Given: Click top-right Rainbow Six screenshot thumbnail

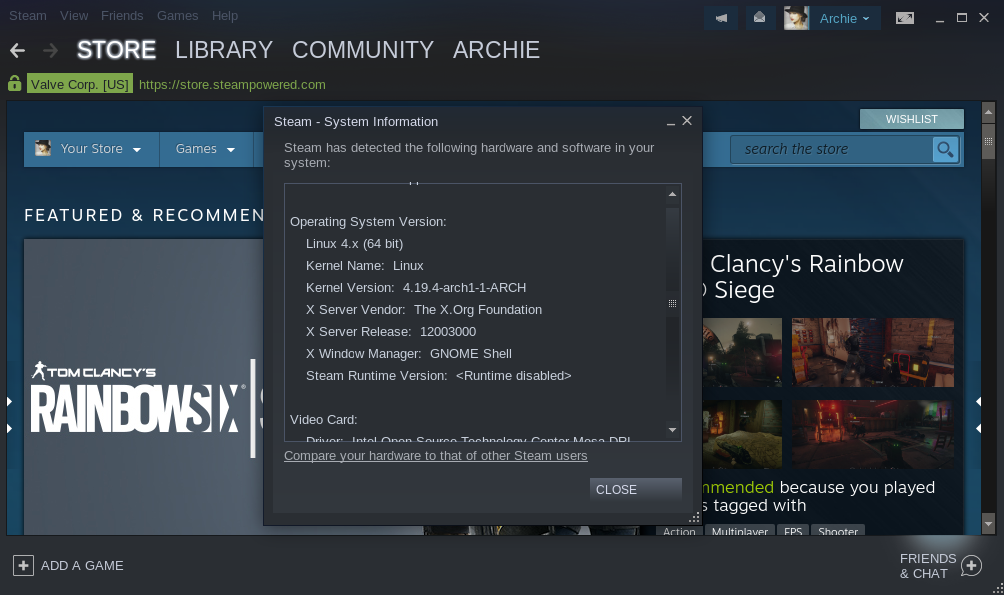Looking at the screenshot, I should click(873, 352).
